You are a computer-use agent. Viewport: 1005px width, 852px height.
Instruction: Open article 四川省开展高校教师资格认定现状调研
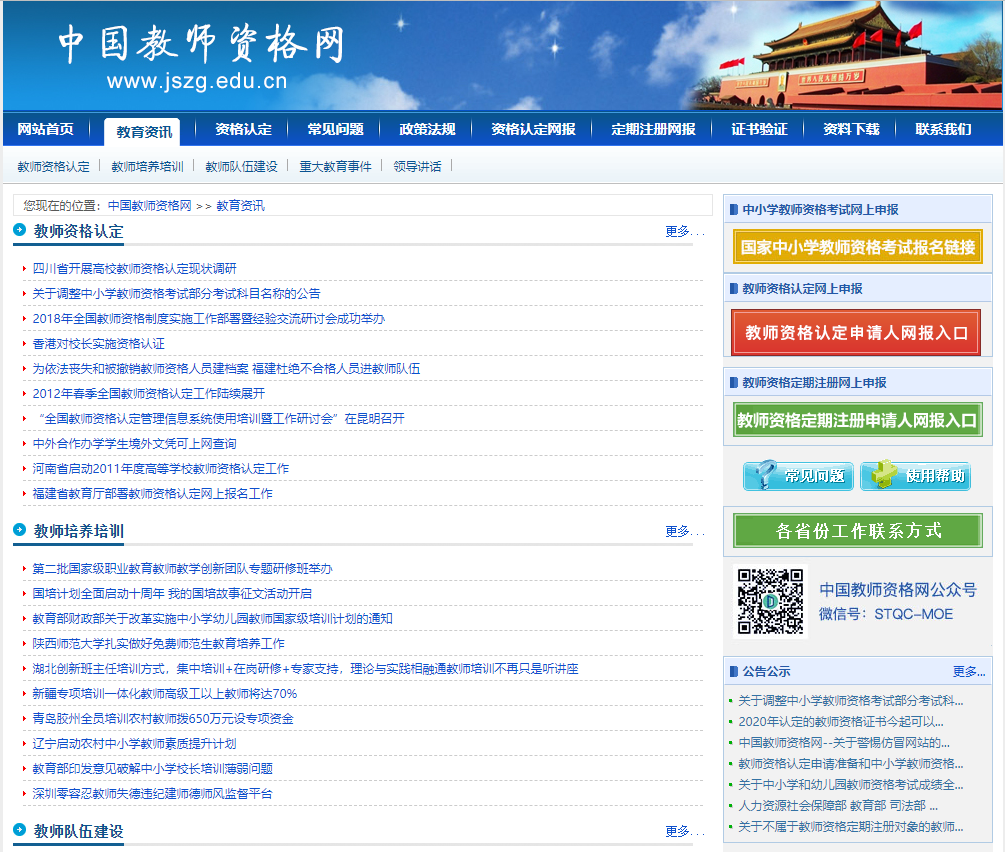[135, 269]
